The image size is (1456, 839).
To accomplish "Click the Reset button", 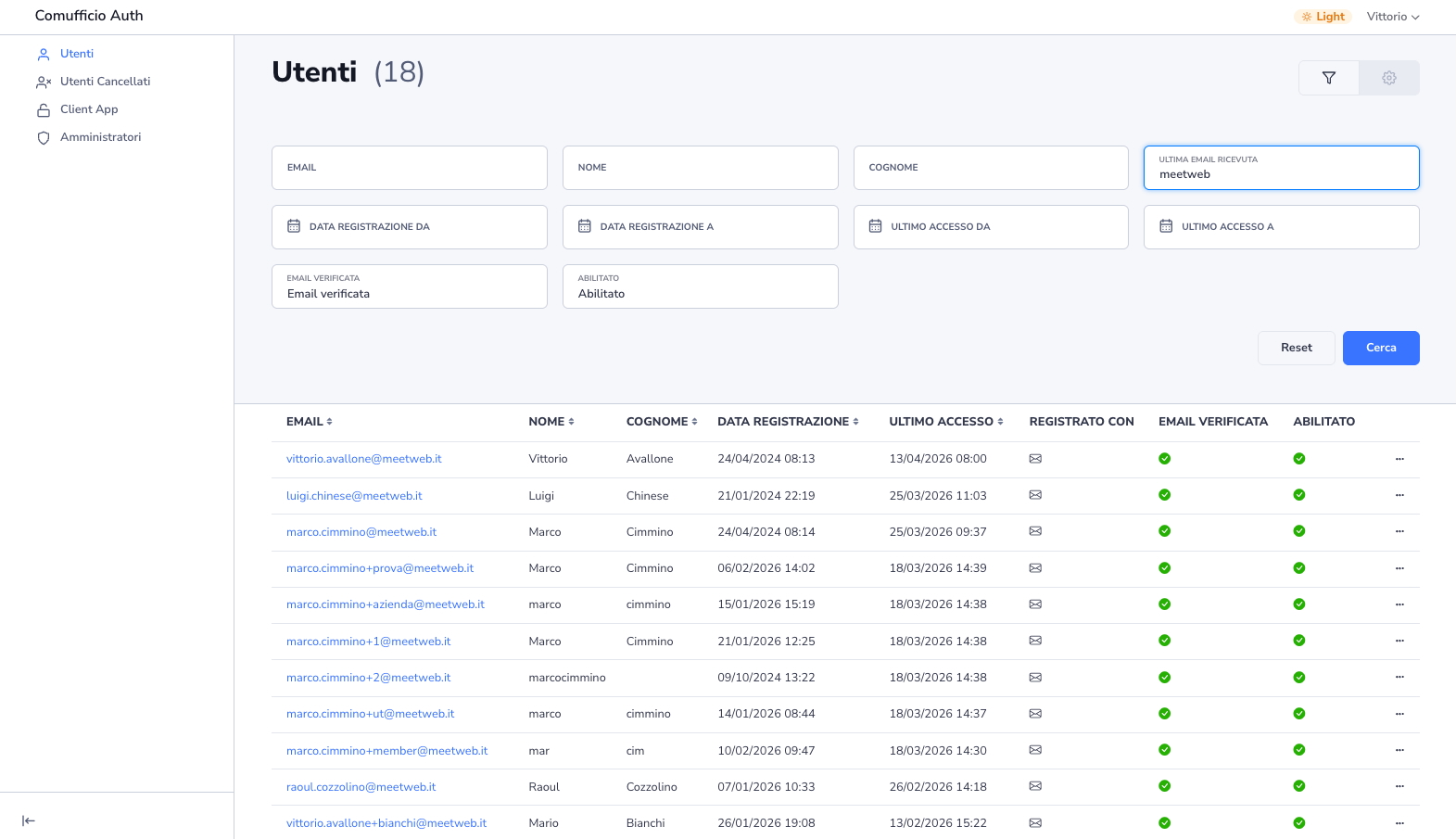I will pos(1296,348).
